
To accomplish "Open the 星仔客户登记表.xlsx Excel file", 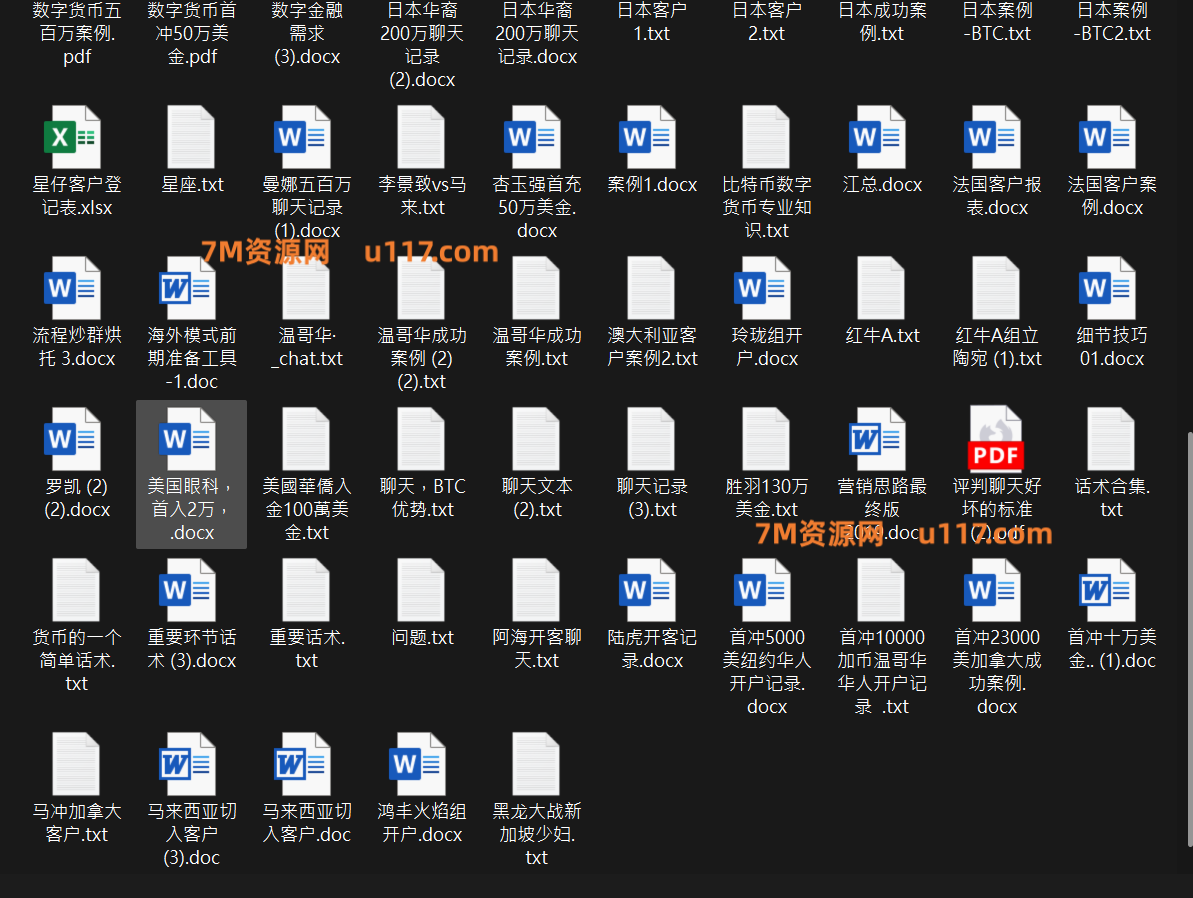I will (x=76, y=138).
